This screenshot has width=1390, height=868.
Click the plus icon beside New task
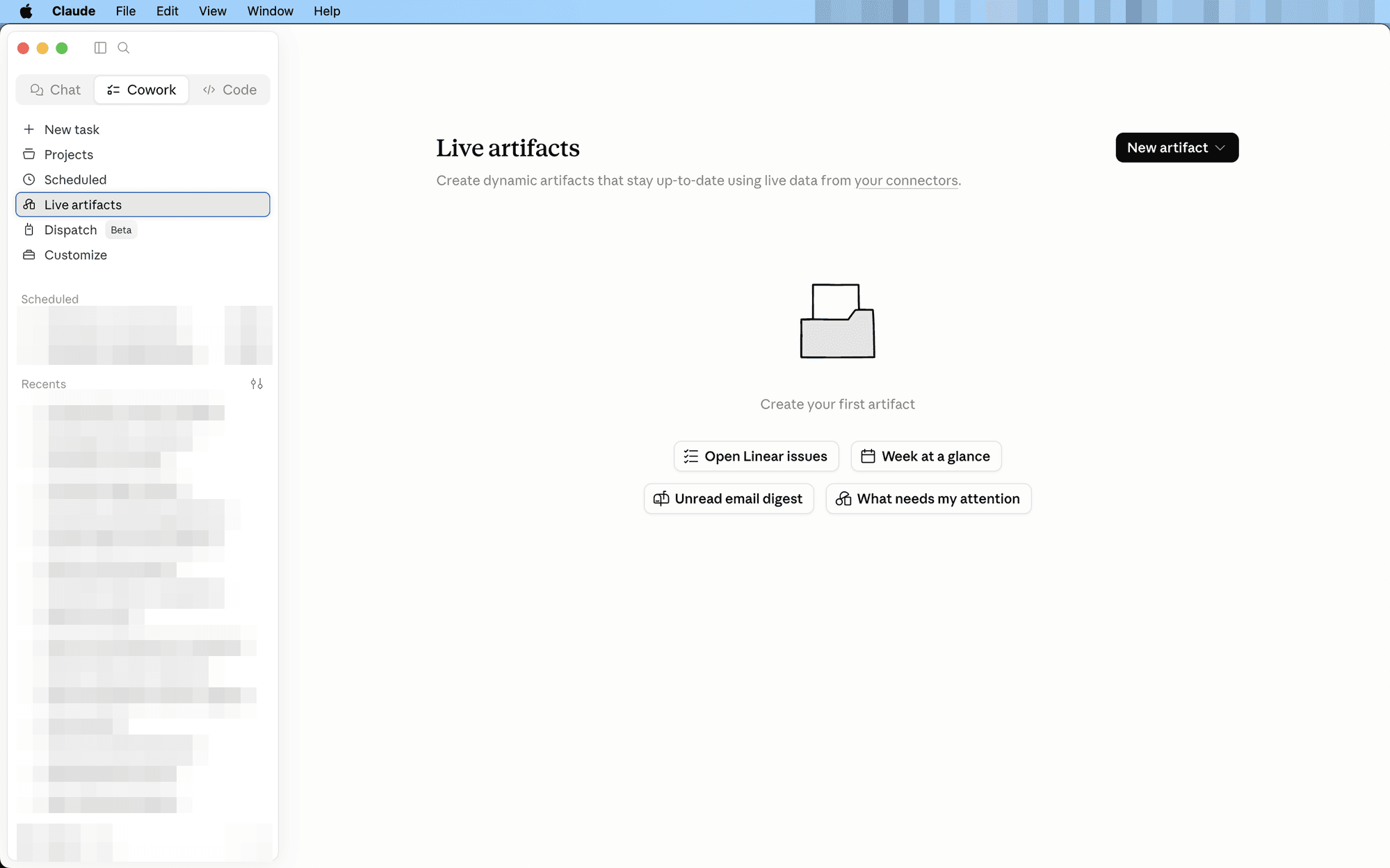29,129
